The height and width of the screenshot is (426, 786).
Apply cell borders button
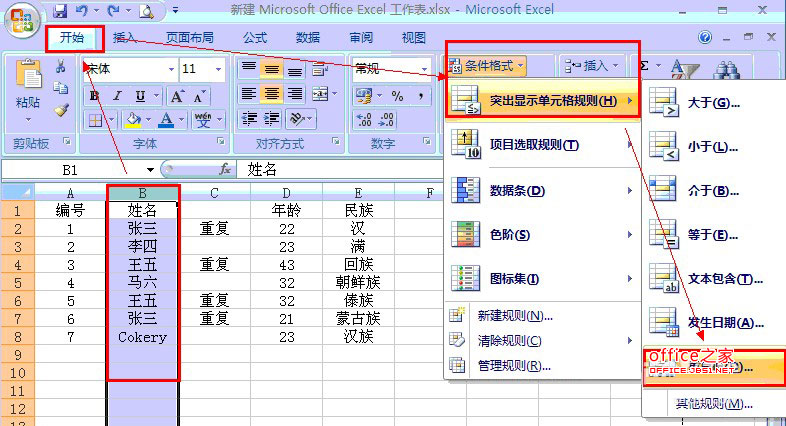pos(95,120)
